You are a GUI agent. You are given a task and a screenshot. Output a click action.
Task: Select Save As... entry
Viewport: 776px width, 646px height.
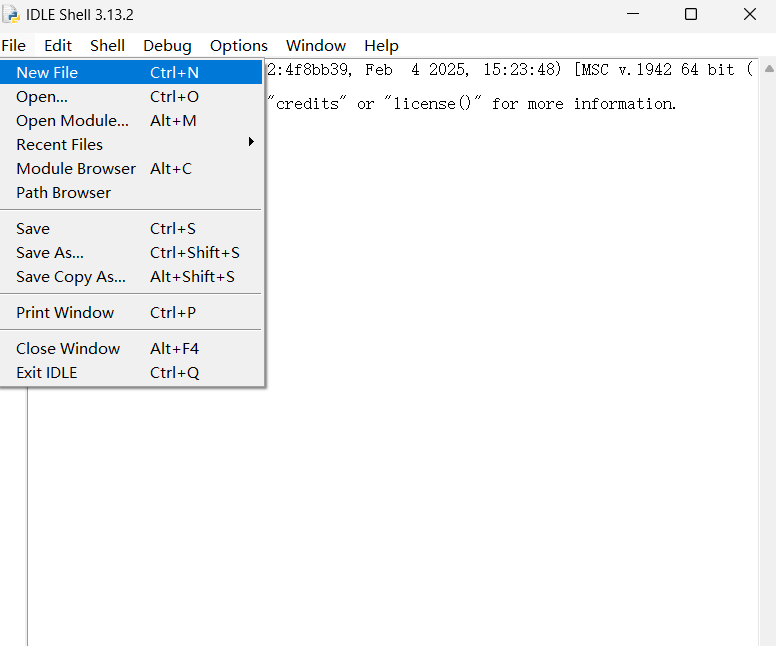pos(131,252)
